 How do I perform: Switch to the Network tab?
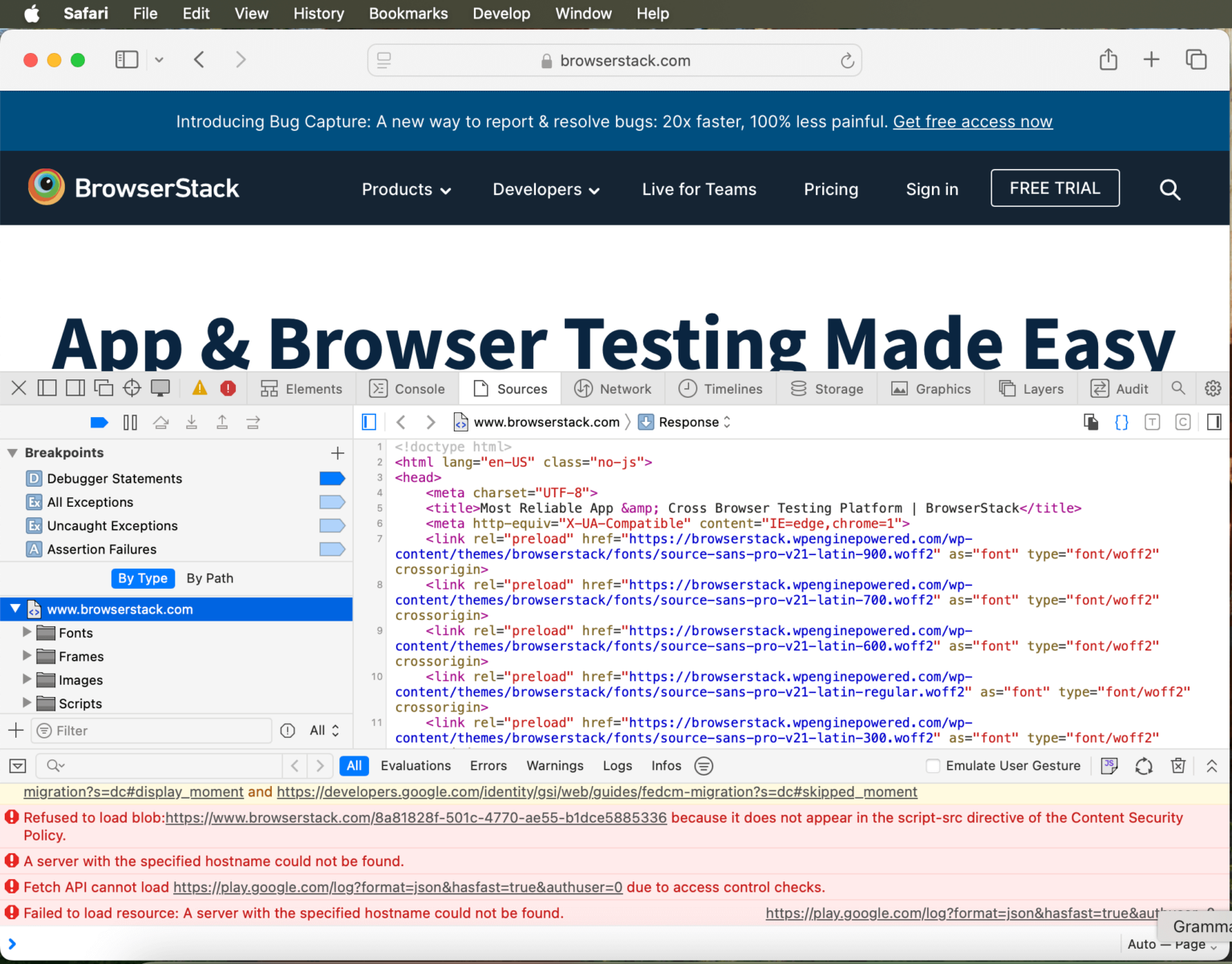[614, 388]
